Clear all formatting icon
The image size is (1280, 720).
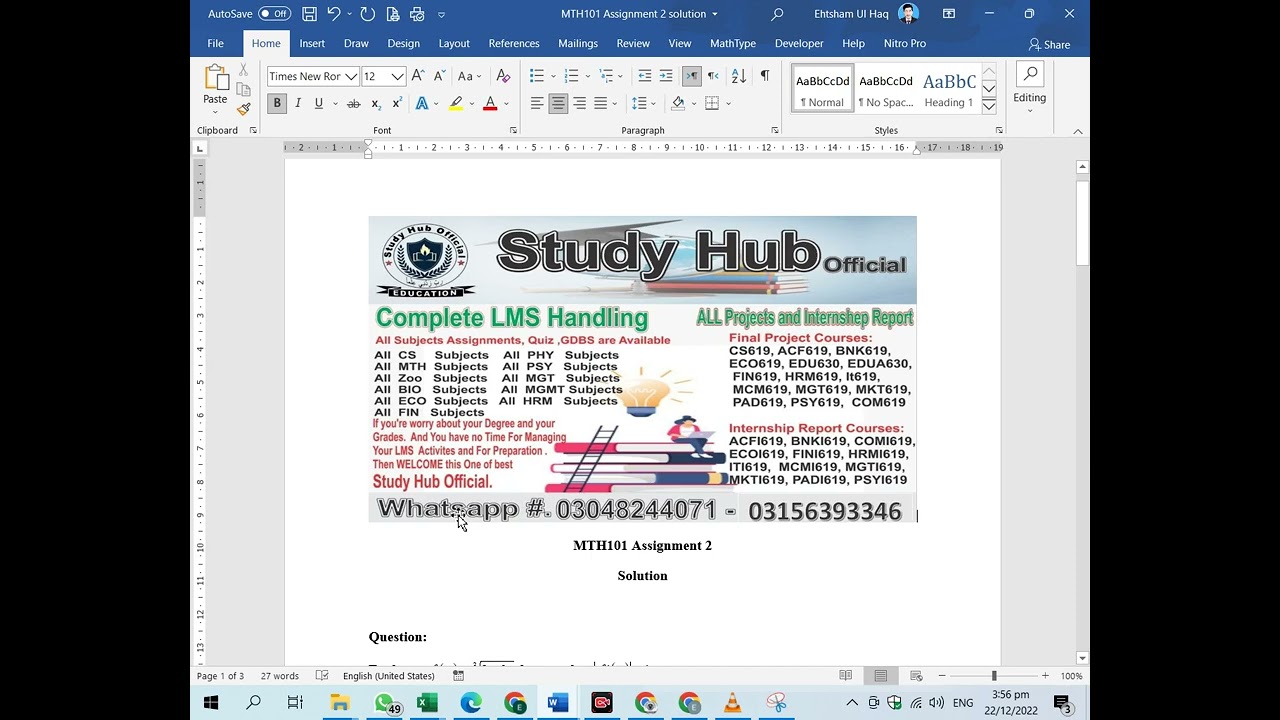tap(503, 76)
